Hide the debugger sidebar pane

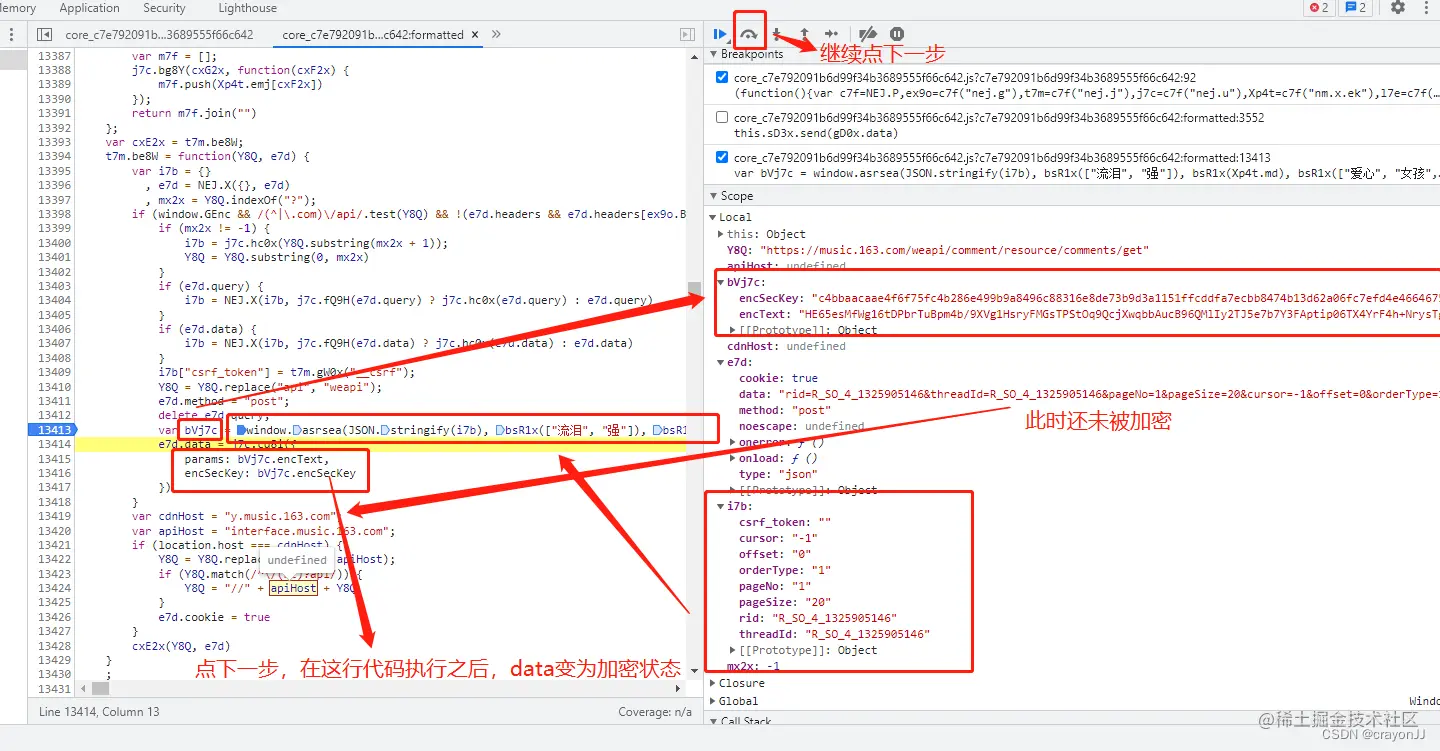coord(687,34)
